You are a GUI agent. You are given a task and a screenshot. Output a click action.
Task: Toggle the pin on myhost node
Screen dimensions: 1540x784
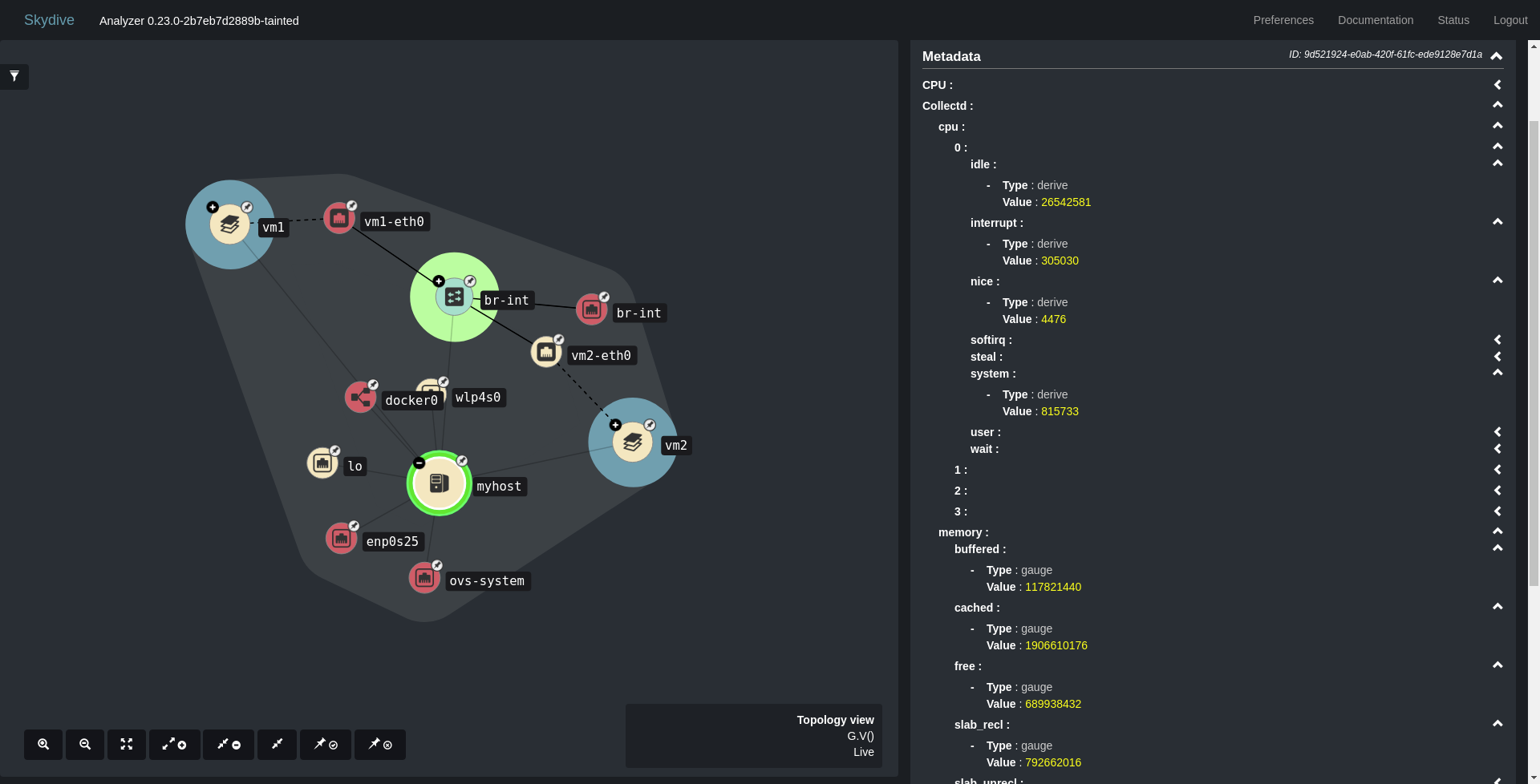(x=462, y=461)
